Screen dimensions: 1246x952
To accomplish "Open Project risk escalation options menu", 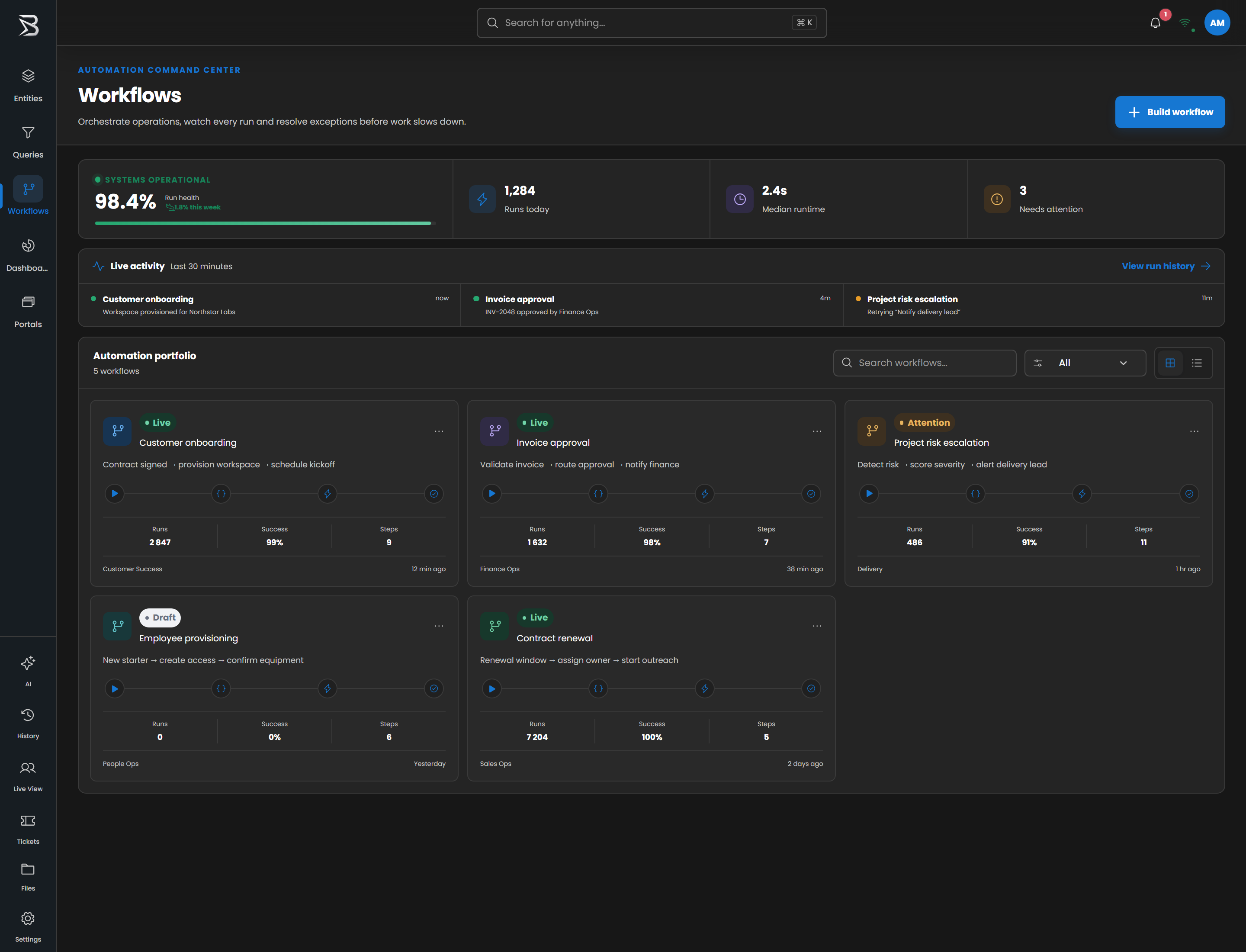I will click(1194, 431).
